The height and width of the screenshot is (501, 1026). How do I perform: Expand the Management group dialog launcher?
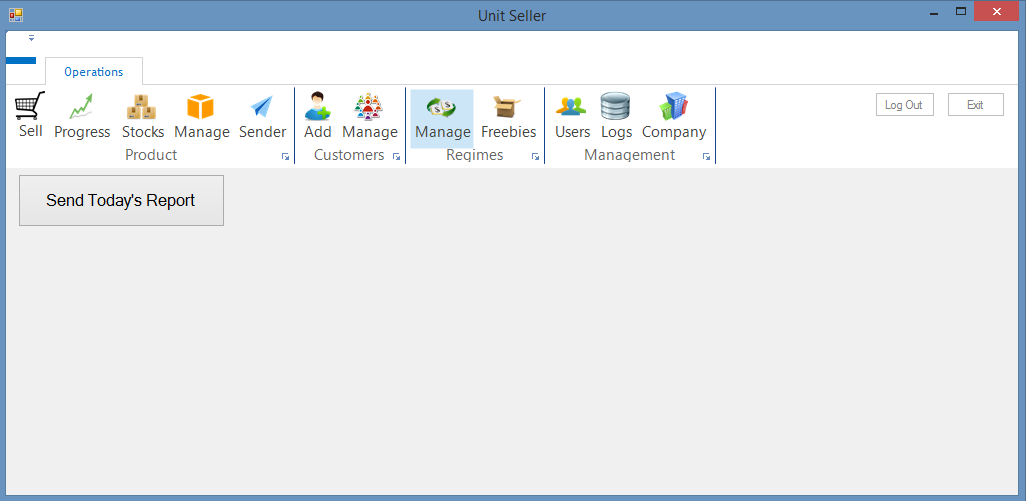pos(706,157)
